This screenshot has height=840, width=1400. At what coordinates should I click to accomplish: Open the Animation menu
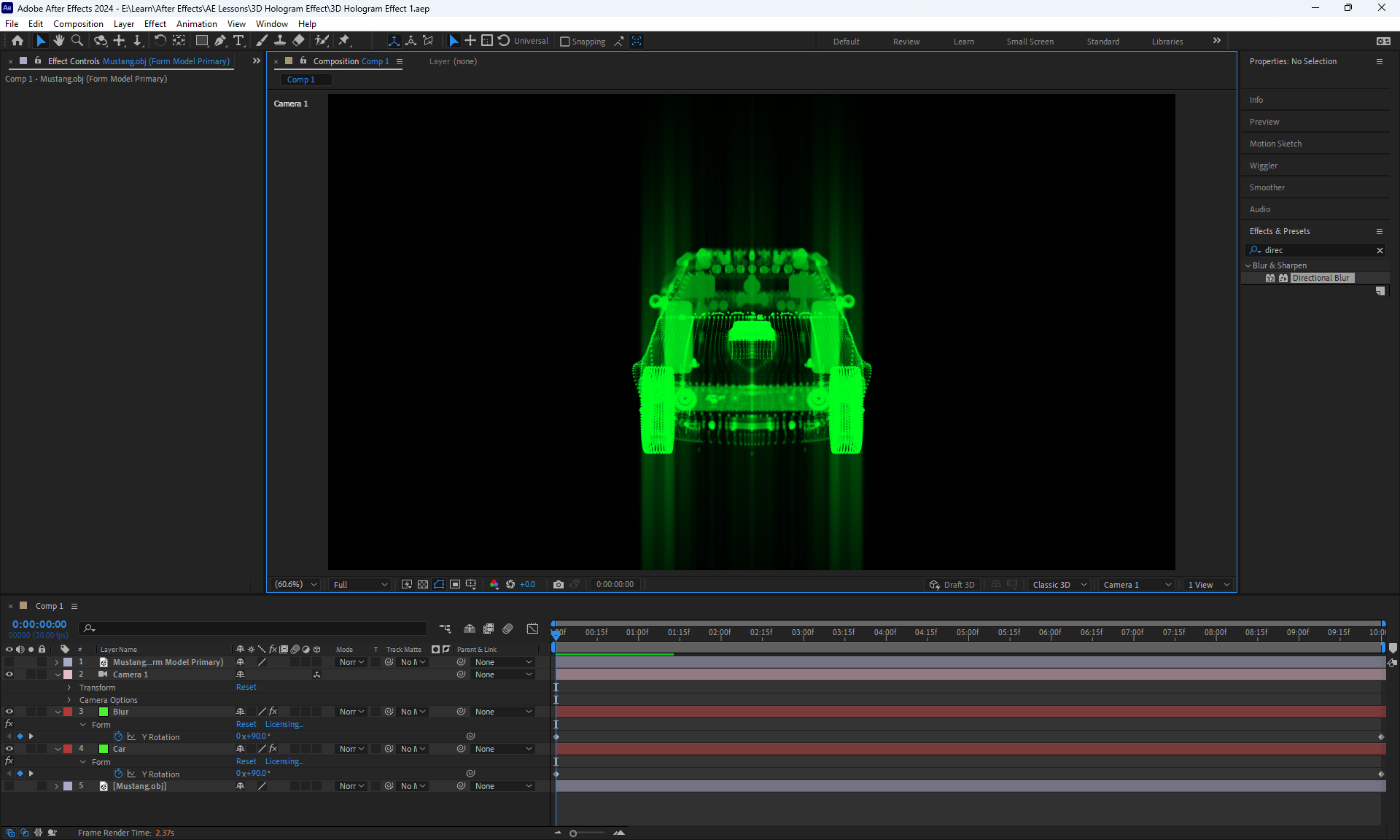(196, 23)
